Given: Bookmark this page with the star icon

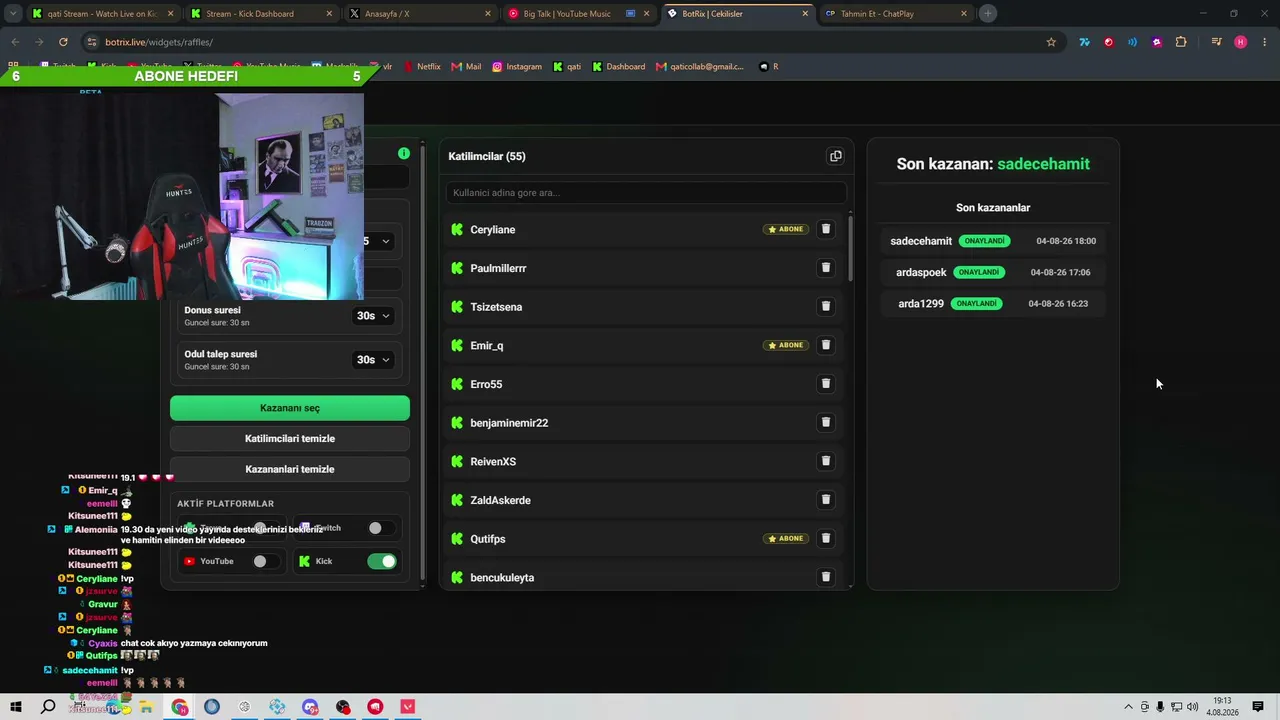Looking at the screenshot, I should point(1051,42).
